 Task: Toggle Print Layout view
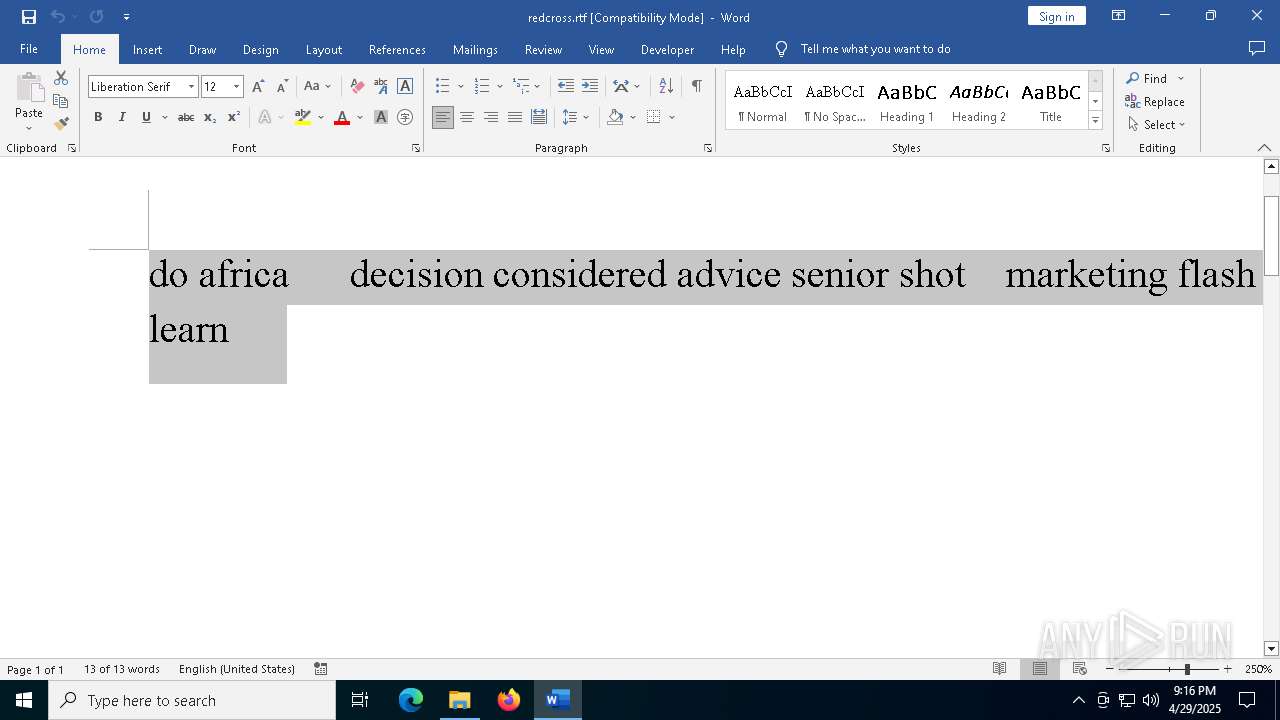(x=1039, y=669)
